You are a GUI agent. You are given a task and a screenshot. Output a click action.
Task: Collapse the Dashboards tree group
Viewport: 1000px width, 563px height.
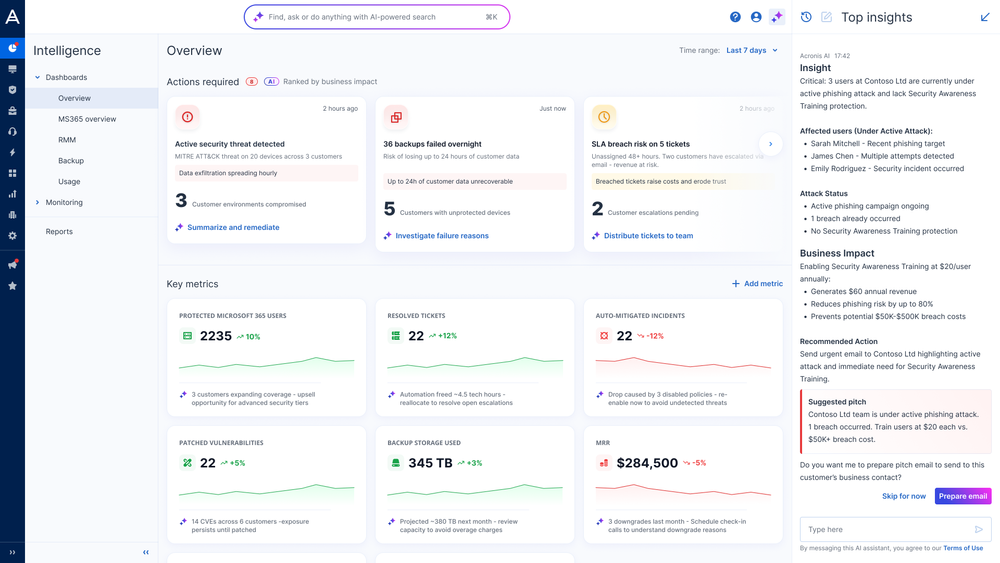tap(38, 77)
